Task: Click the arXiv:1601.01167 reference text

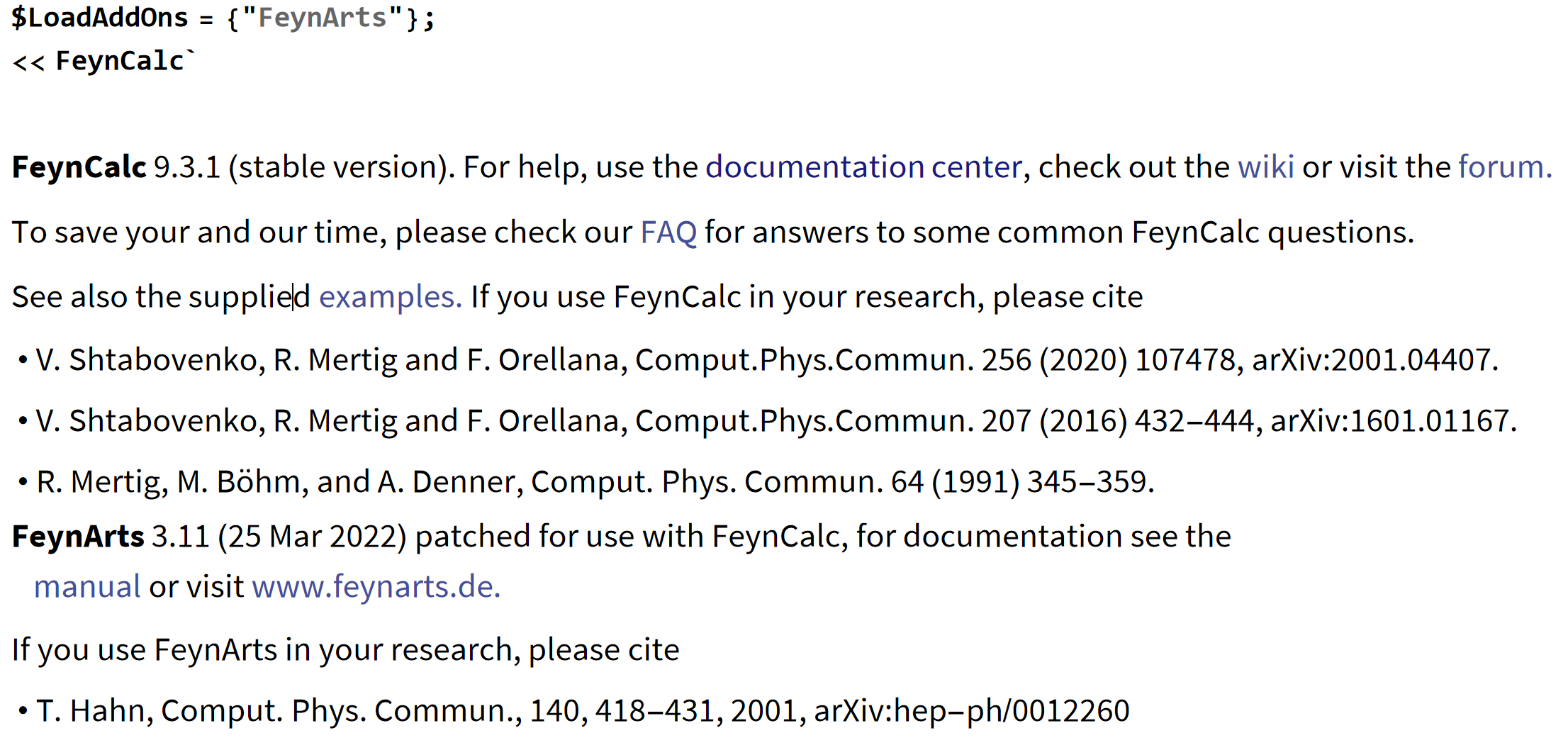Action: coord(1392,421)
